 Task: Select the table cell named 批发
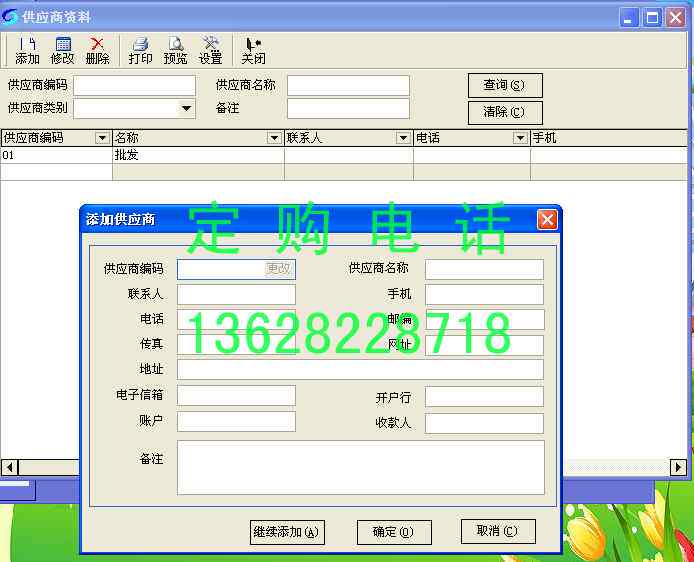pyautogui.click(x=198, y=155)
